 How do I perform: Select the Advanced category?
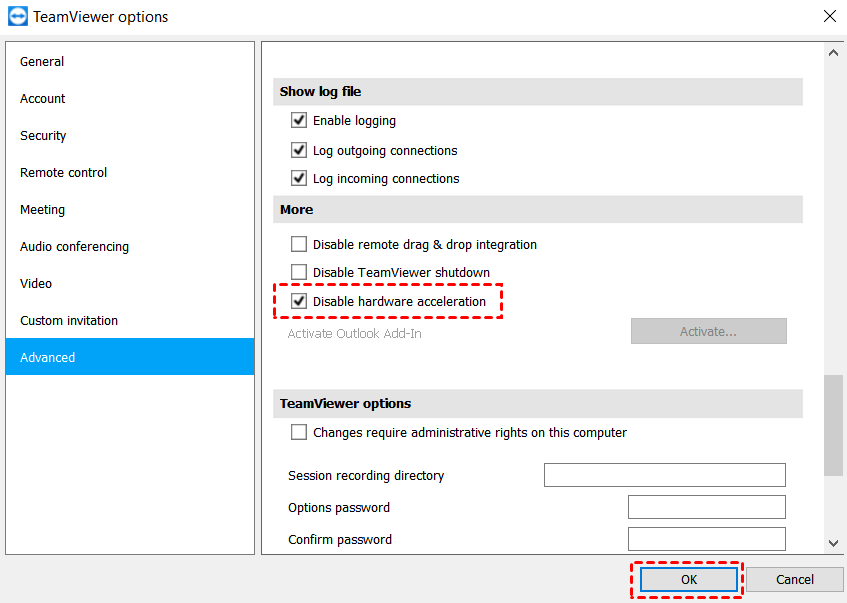tap(130, 357)
